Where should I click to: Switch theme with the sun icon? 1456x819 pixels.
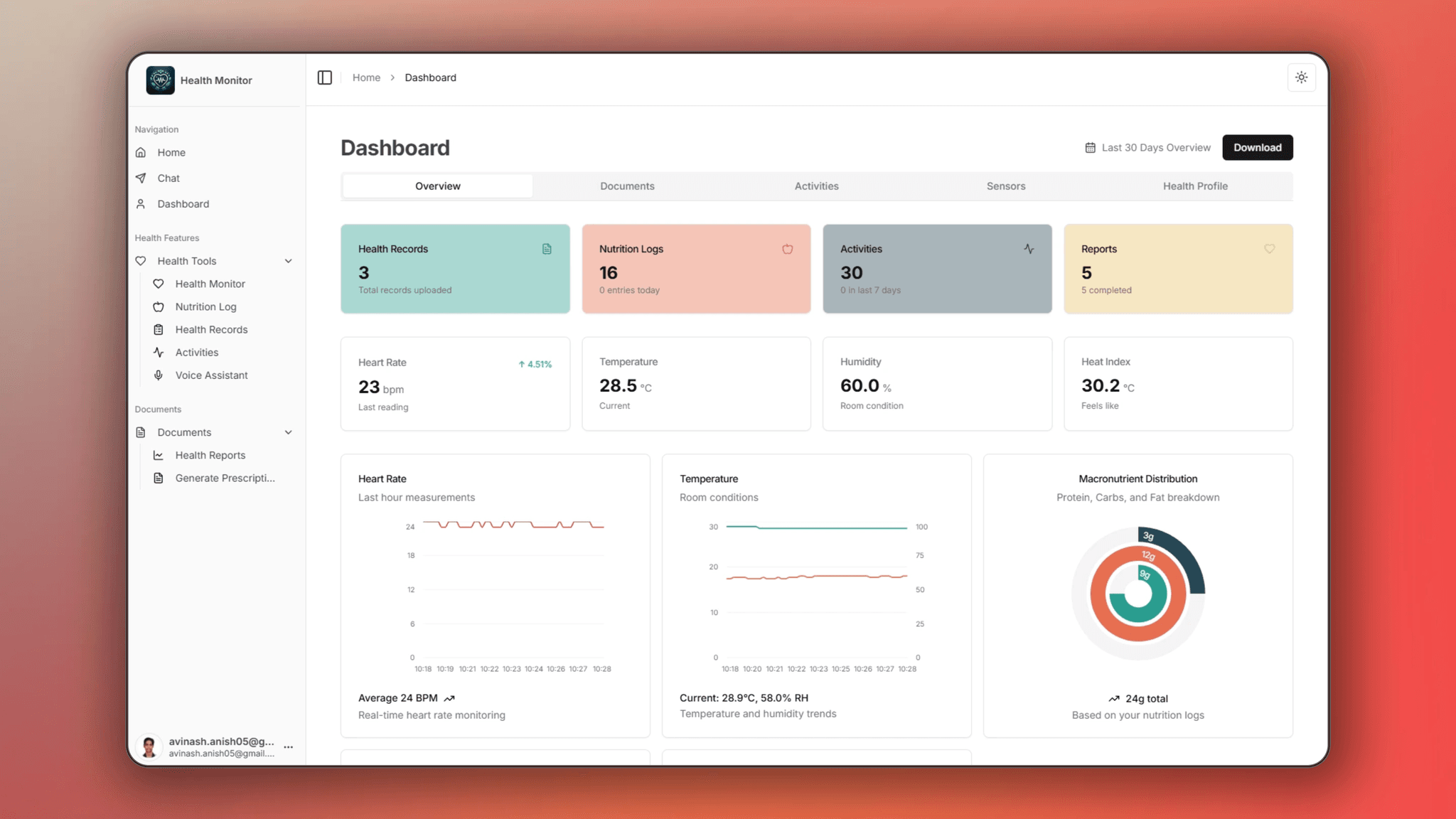coord(1301,77)
